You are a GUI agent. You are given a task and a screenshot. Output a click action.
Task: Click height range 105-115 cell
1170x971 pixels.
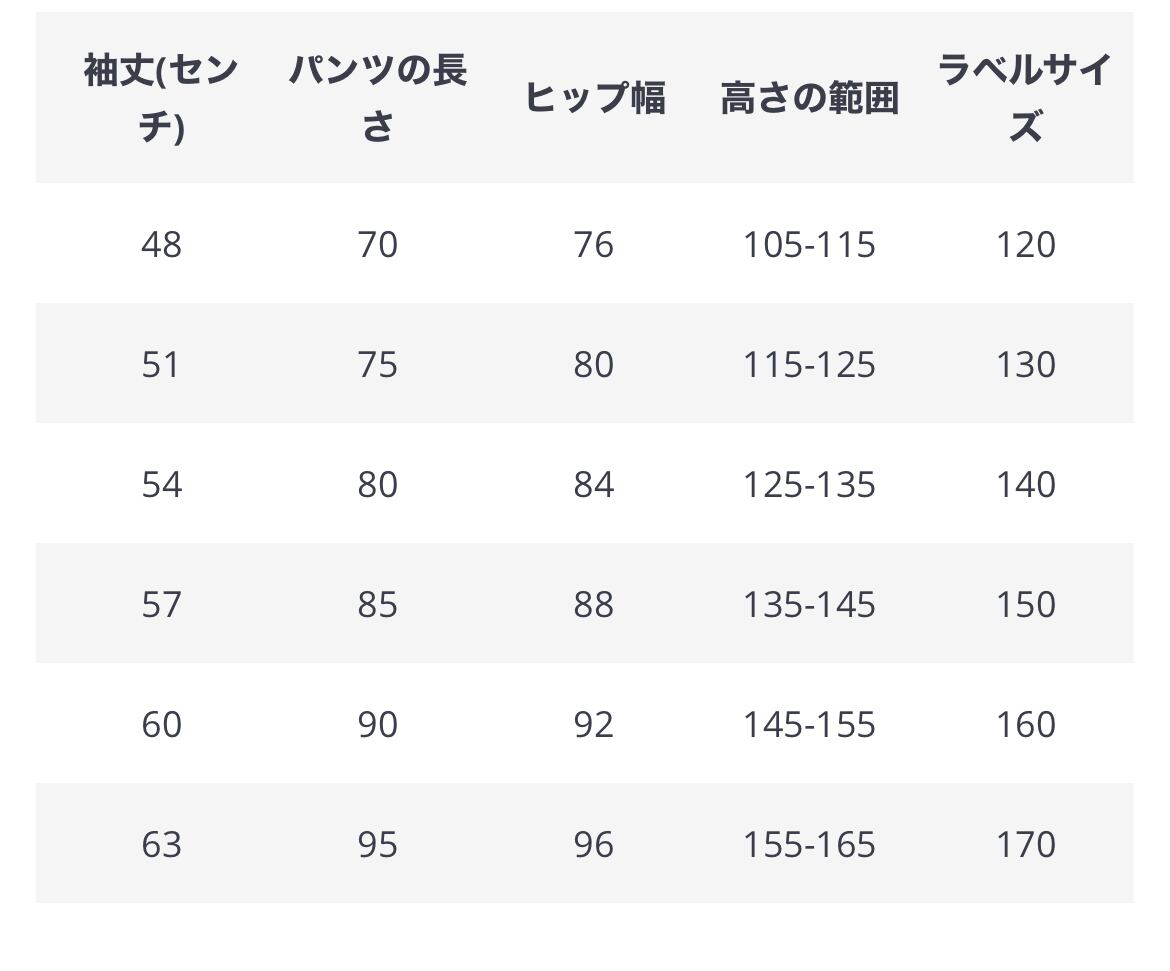[809, 244]
